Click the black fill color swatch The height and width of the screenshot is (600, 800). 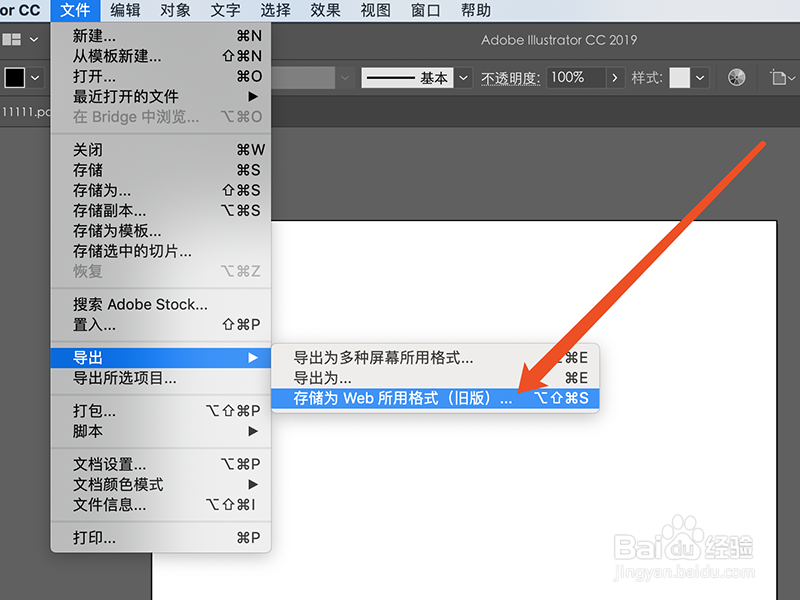15,78
